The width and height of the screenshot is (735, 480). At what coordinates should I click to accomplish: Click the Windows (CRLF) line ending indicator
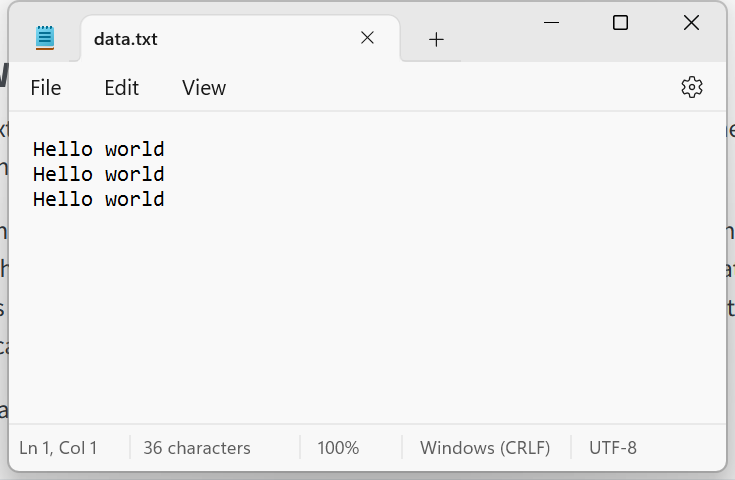click(485, 448)
